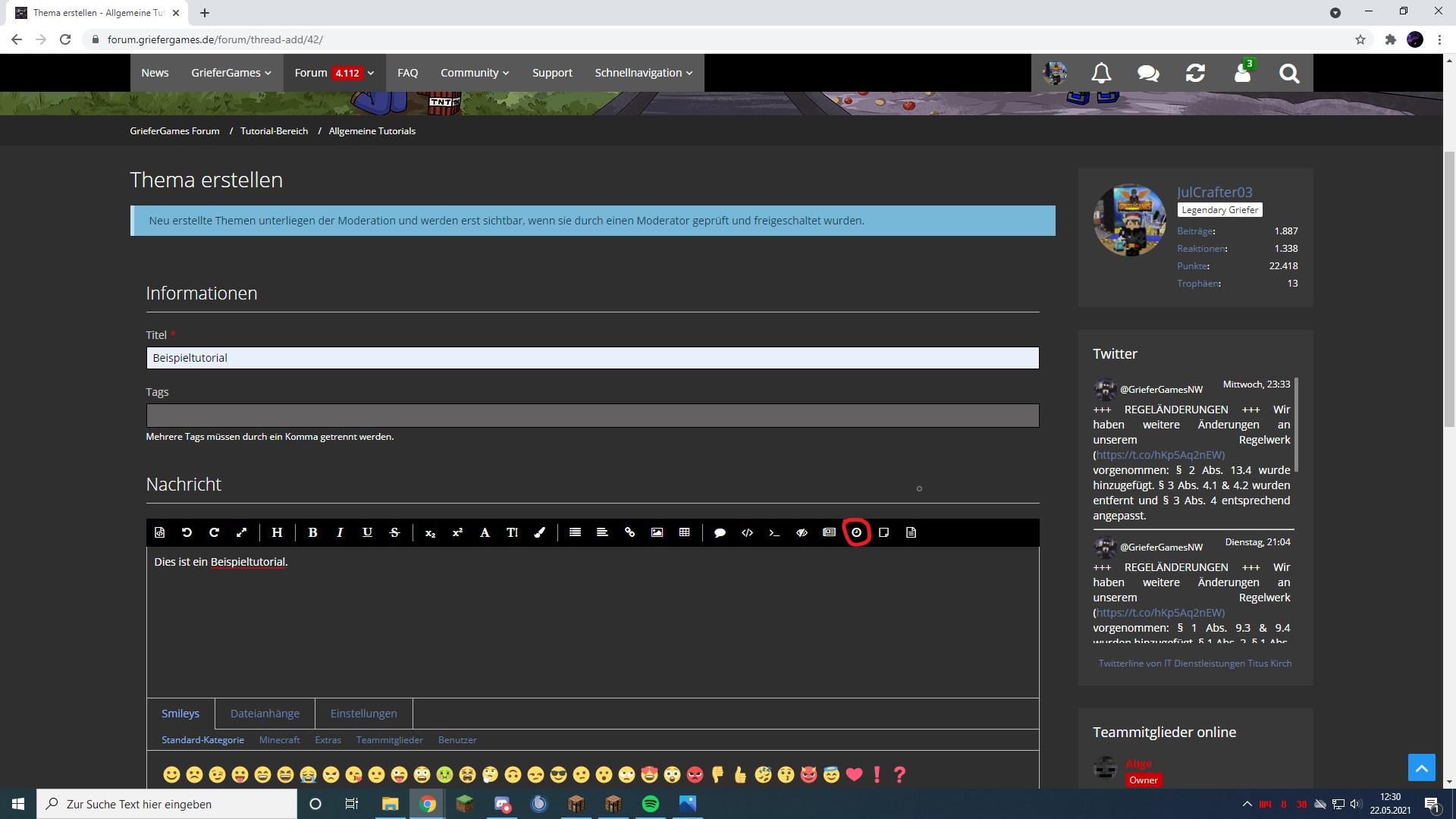The width and height of the screenshot is (1456, 819).
Task: Toggle bold formatting in editor
Action: (312, 532)
